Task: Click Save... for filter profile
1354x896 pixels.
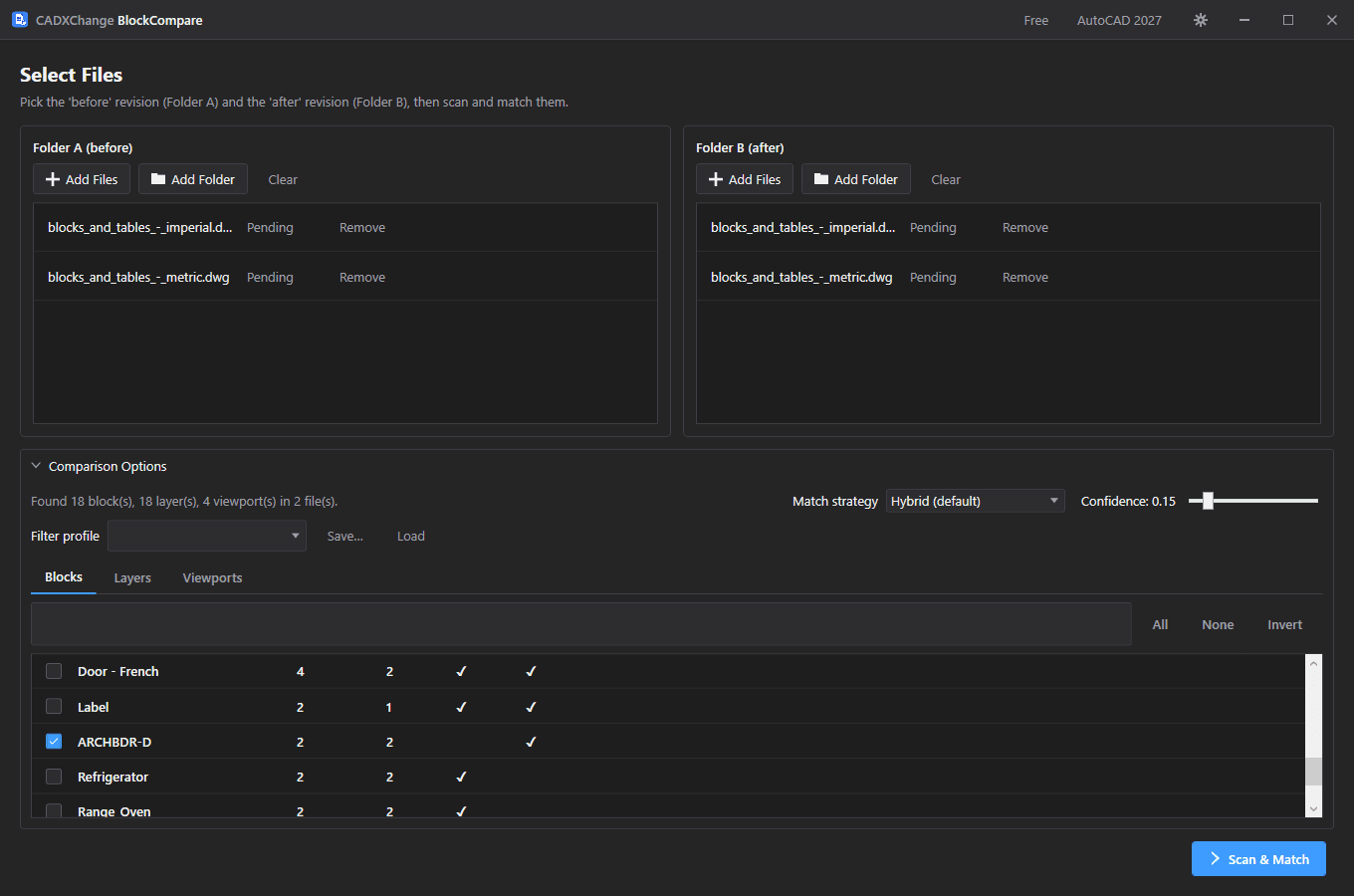Action: [x=345, y=536]
